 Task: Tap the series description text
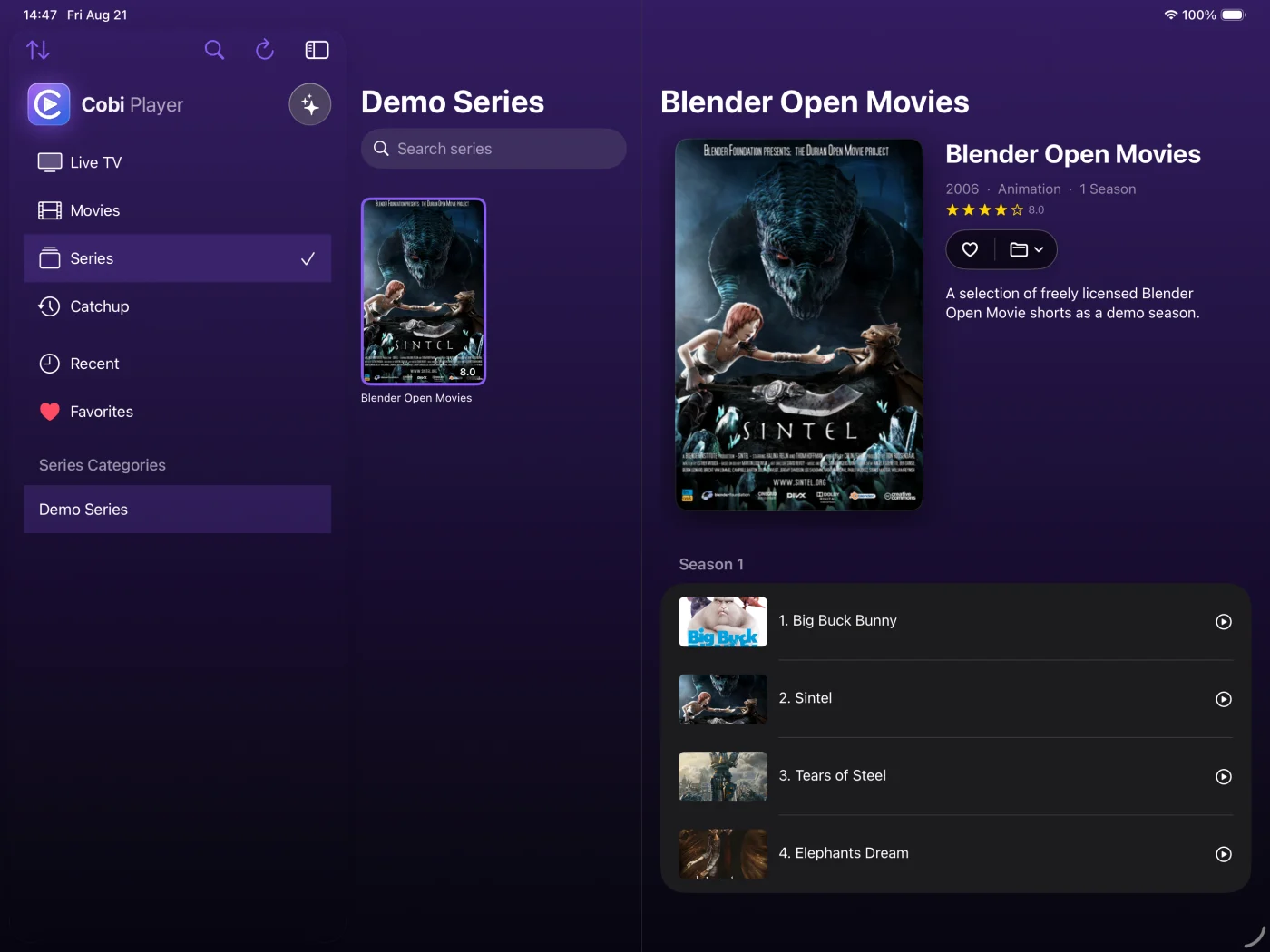pyautogui.click(x=1072, y=303)
